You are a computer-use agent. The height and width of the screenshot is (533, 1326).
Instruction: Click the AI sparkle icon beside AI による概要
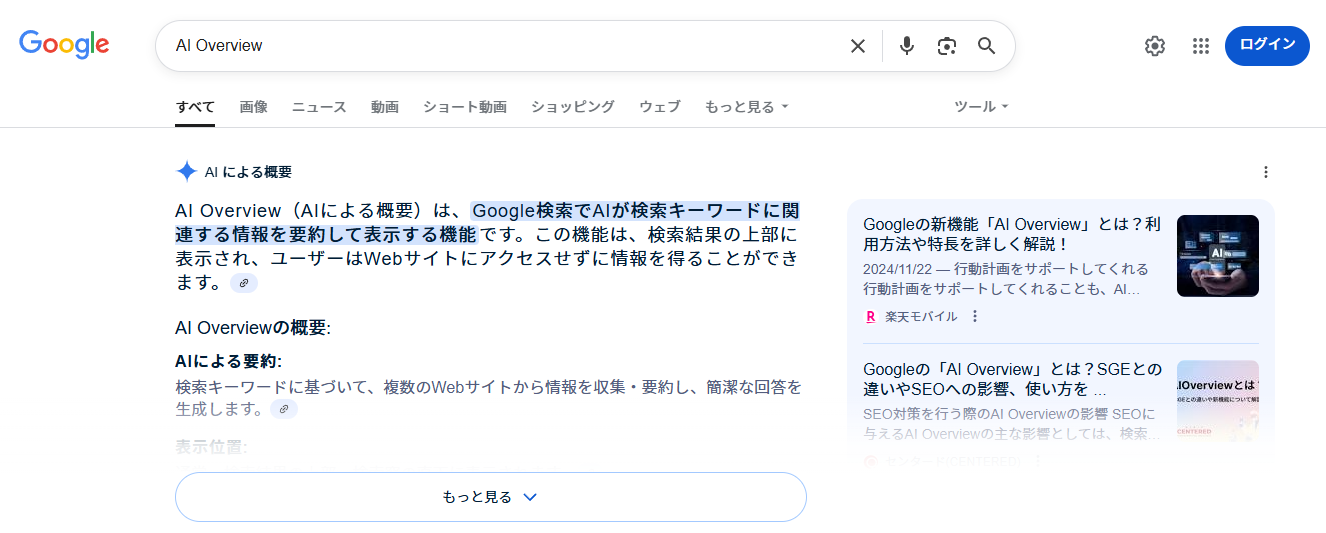(186, 172)
